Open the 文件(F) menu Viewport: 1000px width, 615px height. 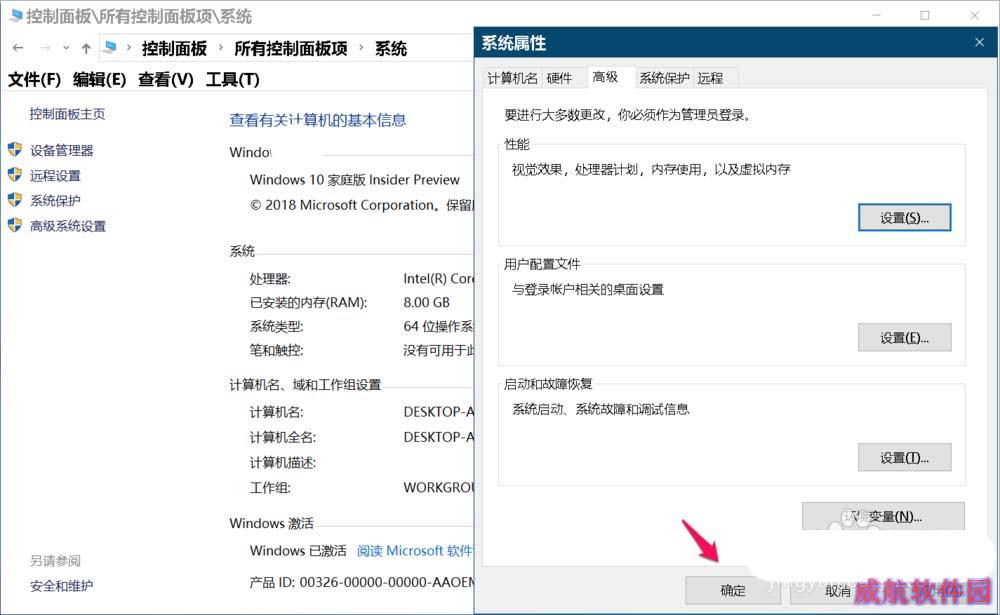34,79
